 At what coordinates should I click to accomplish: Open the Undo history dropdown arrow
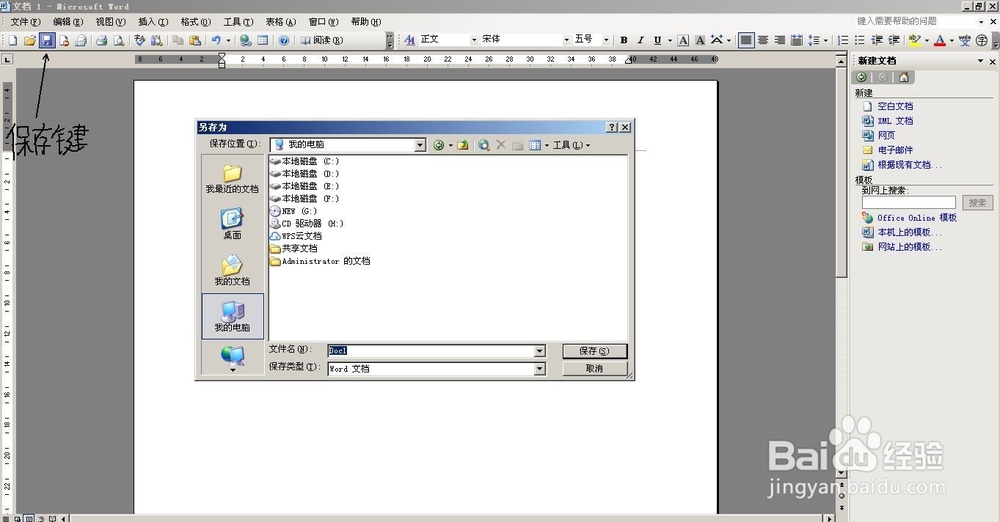(228, 40)
